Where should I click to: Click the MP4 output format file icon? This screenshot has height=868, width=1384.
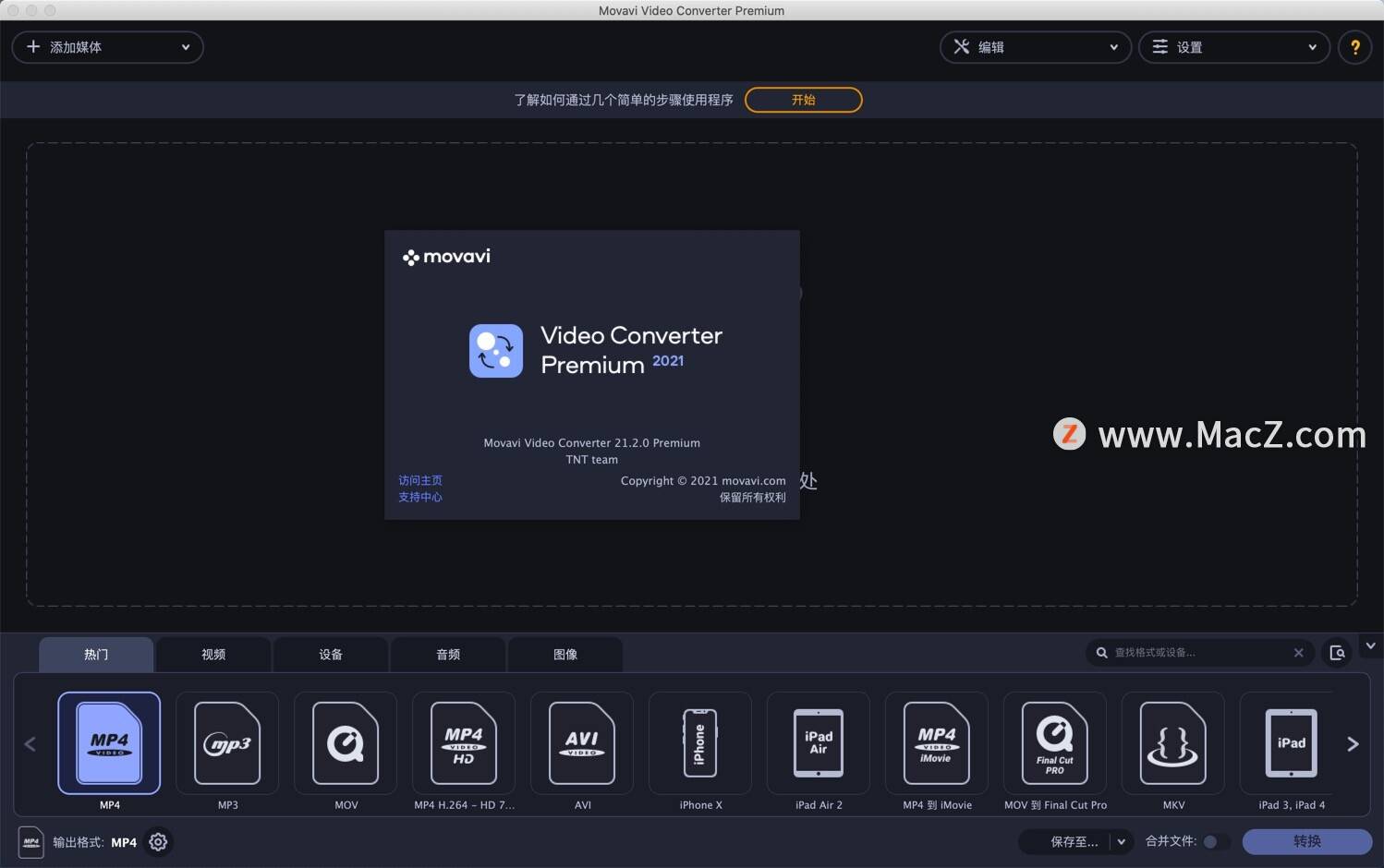point(31,842)
